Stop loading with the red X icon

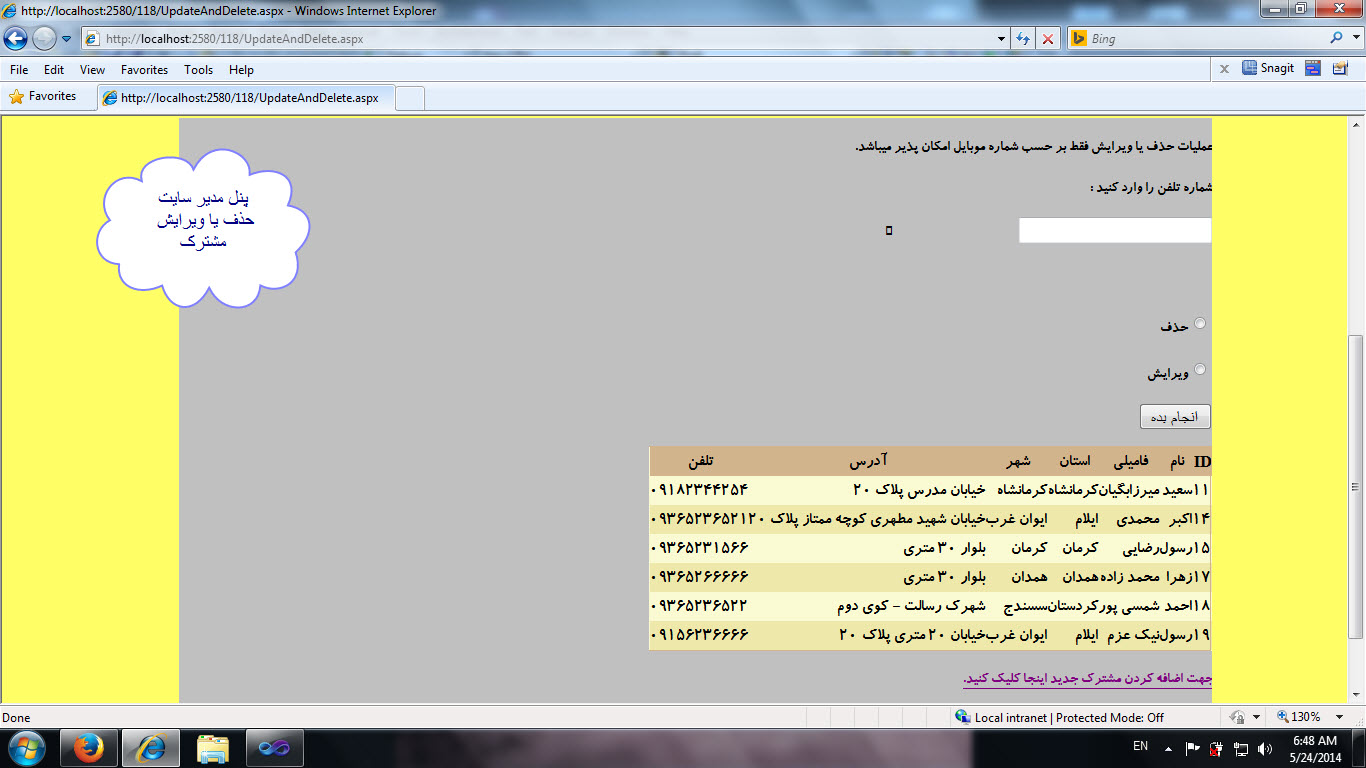(x=1048, y=39)
